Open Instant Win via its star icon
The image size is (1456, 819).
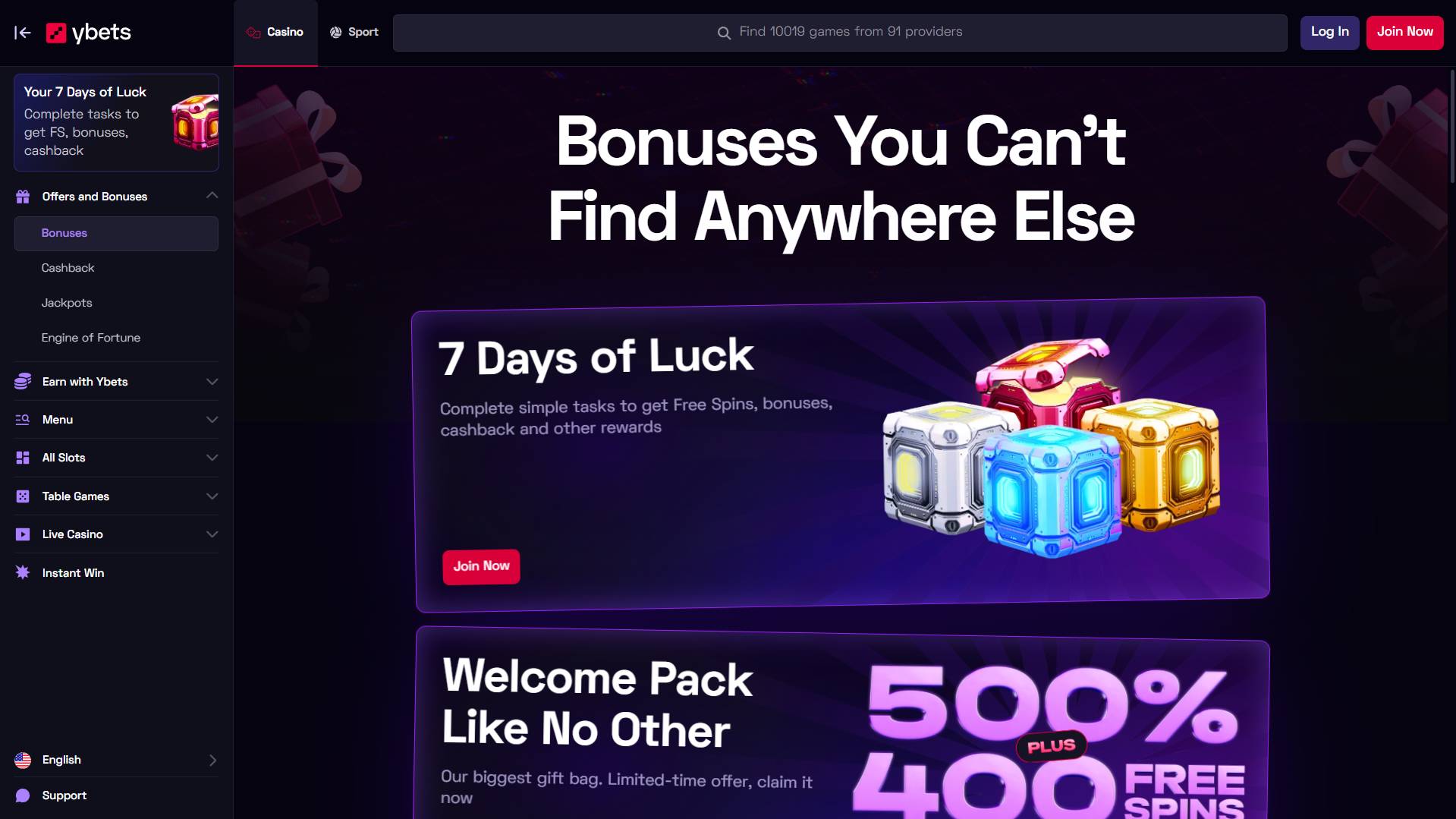click(x=23, y=572)
